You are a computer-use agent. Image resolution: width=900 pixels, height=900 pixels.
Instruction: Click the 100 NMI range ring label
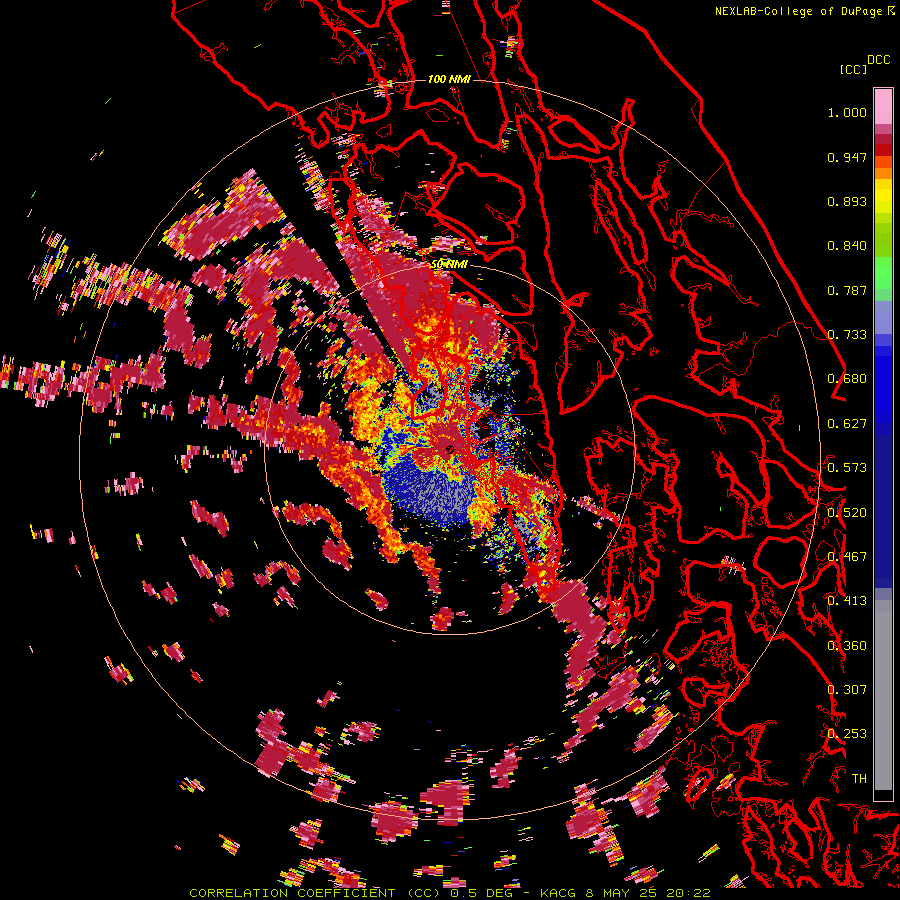(449, 79)
